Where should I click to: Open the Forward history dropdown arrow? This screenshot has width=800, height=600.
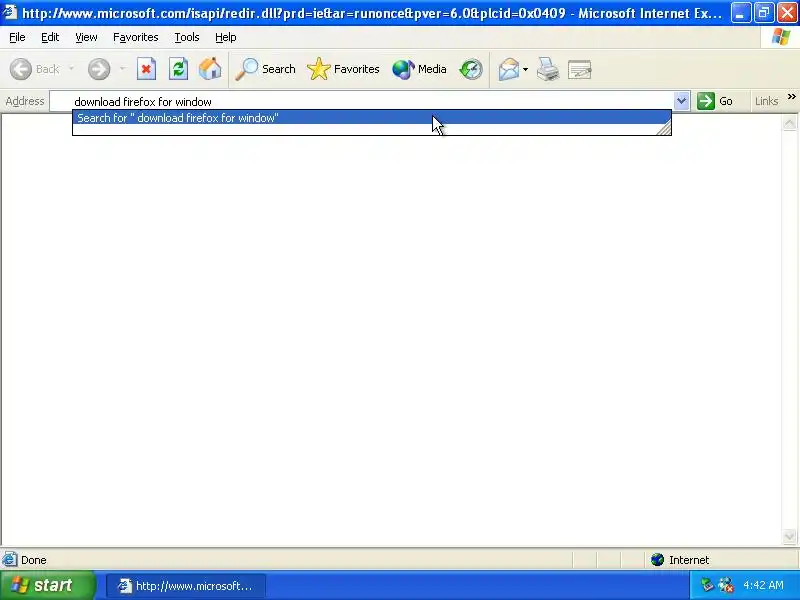[x=122, y=69]
